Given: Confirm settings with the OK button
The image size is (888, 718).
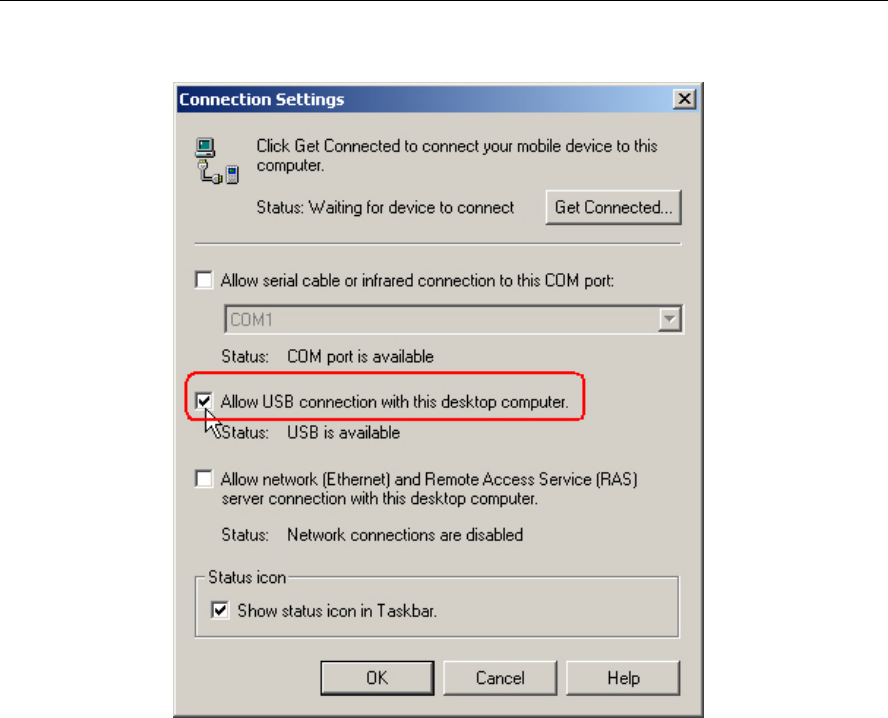Looking at the screenshot, I should pos(377,678).
